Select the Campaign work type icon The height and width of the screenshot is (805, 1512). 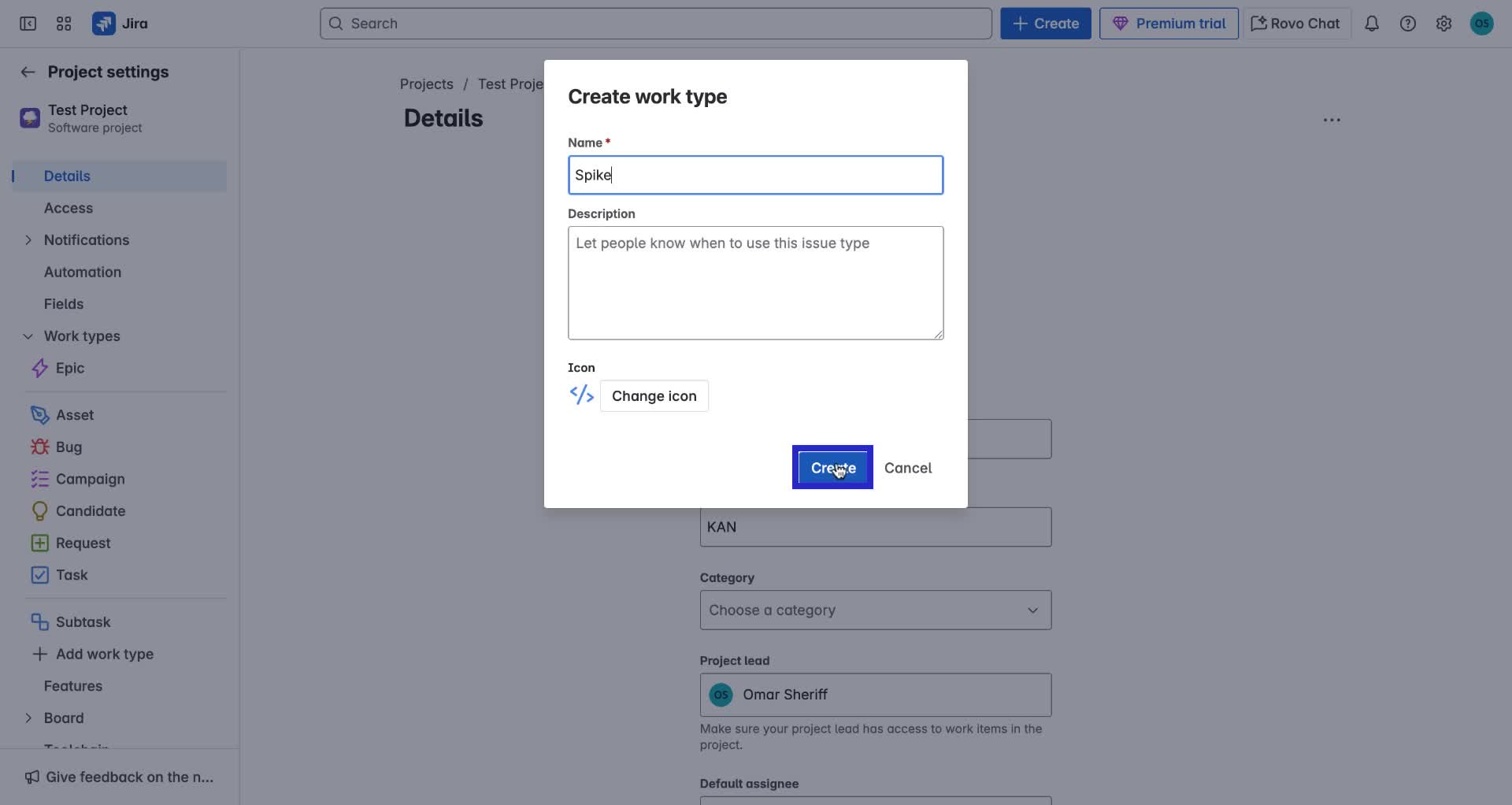click(x=39, y=479)
